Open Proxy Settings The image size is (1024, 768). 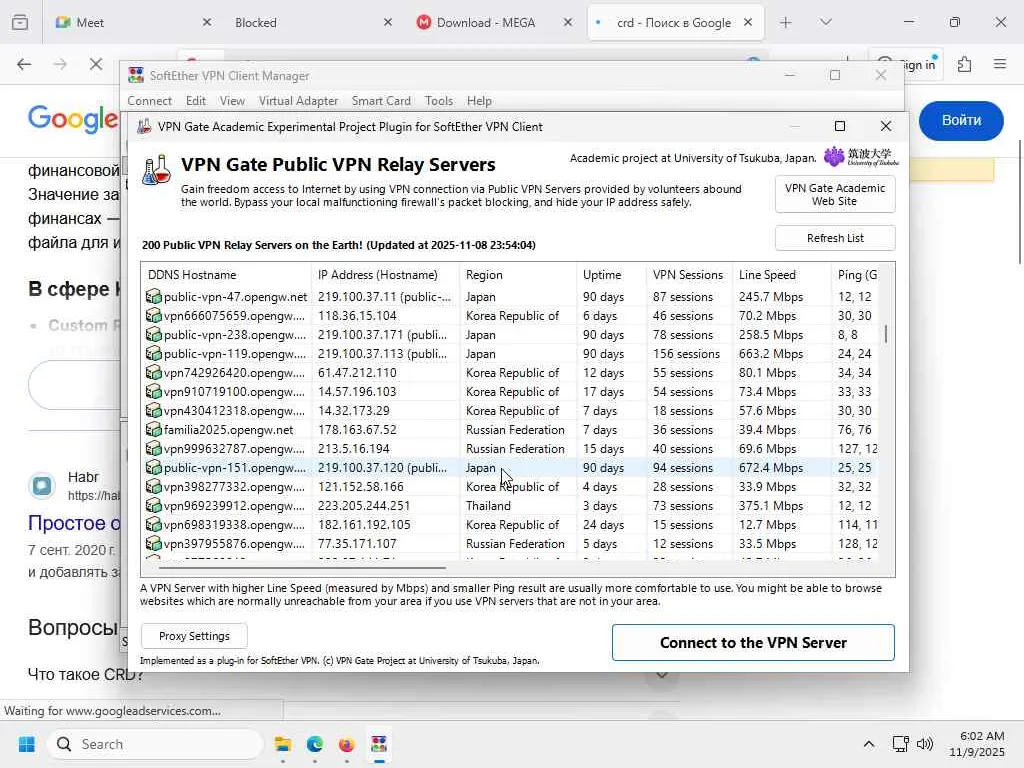[x=194, y=636]
